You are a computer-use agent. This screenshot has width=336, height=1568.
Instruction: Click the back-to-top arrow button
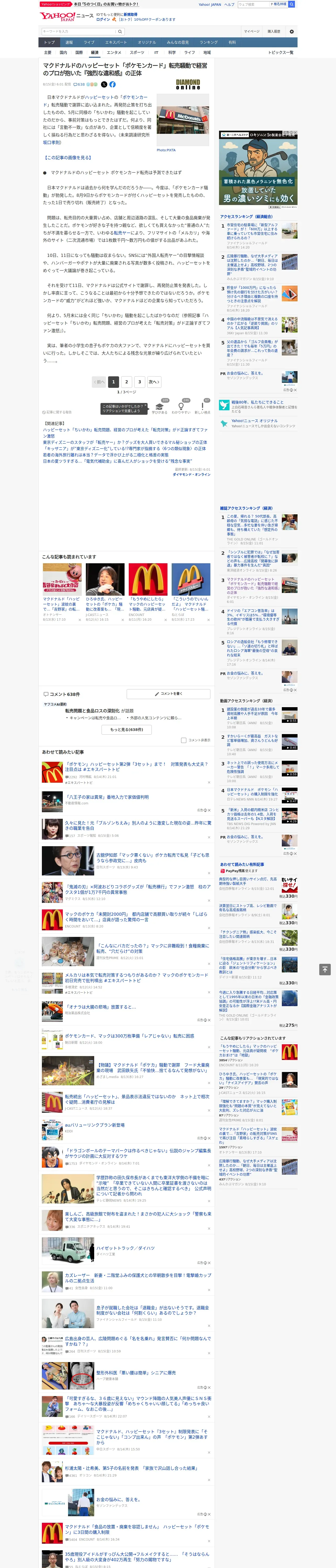[x=324, y=969]
